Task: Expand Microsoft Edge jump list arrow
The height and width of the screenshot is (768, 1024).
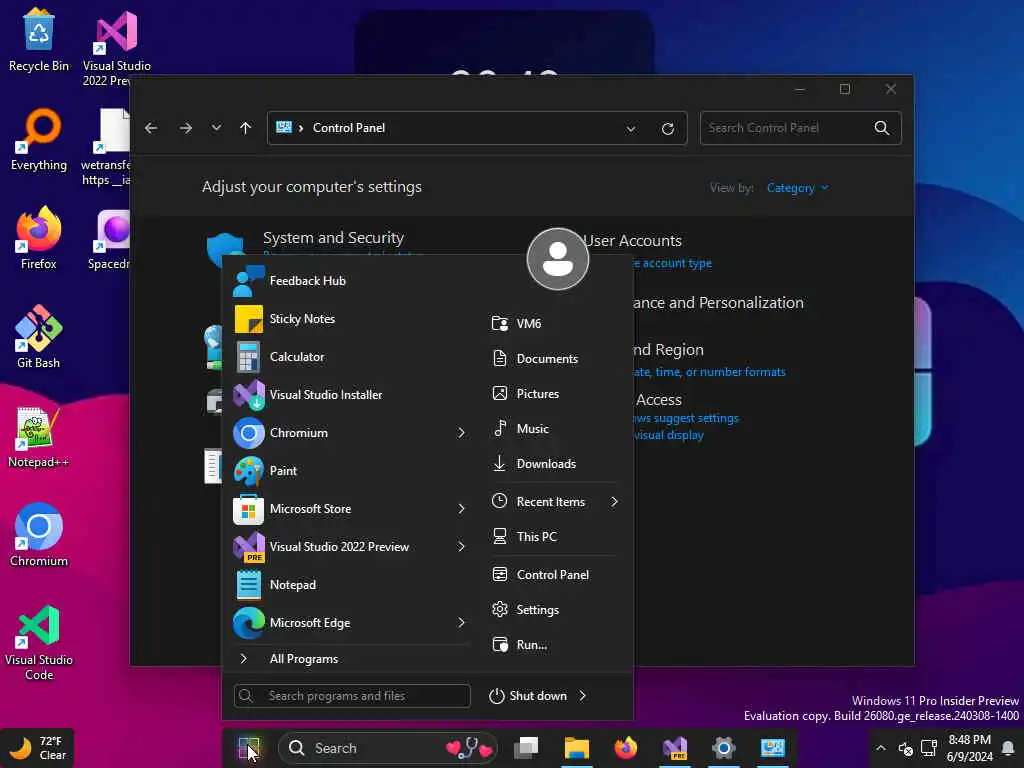Action: [x=461, y=622]
